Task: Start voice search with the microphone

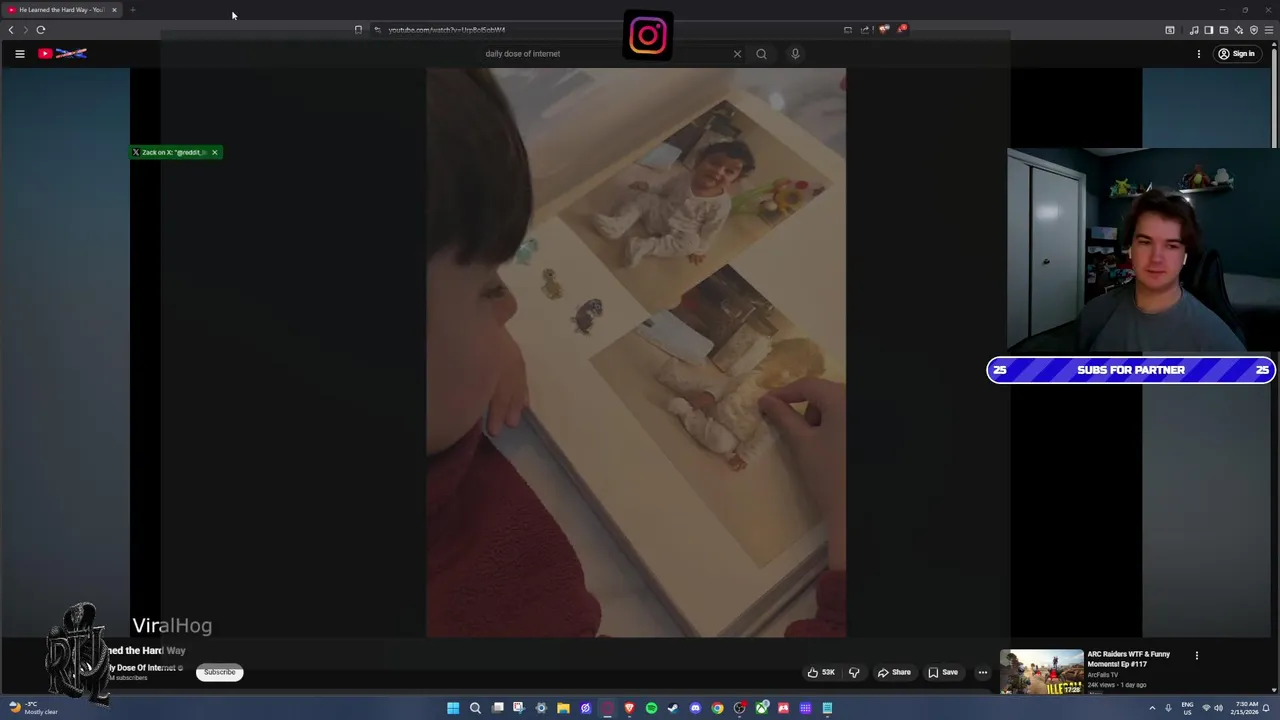Action: click(795, 54)
